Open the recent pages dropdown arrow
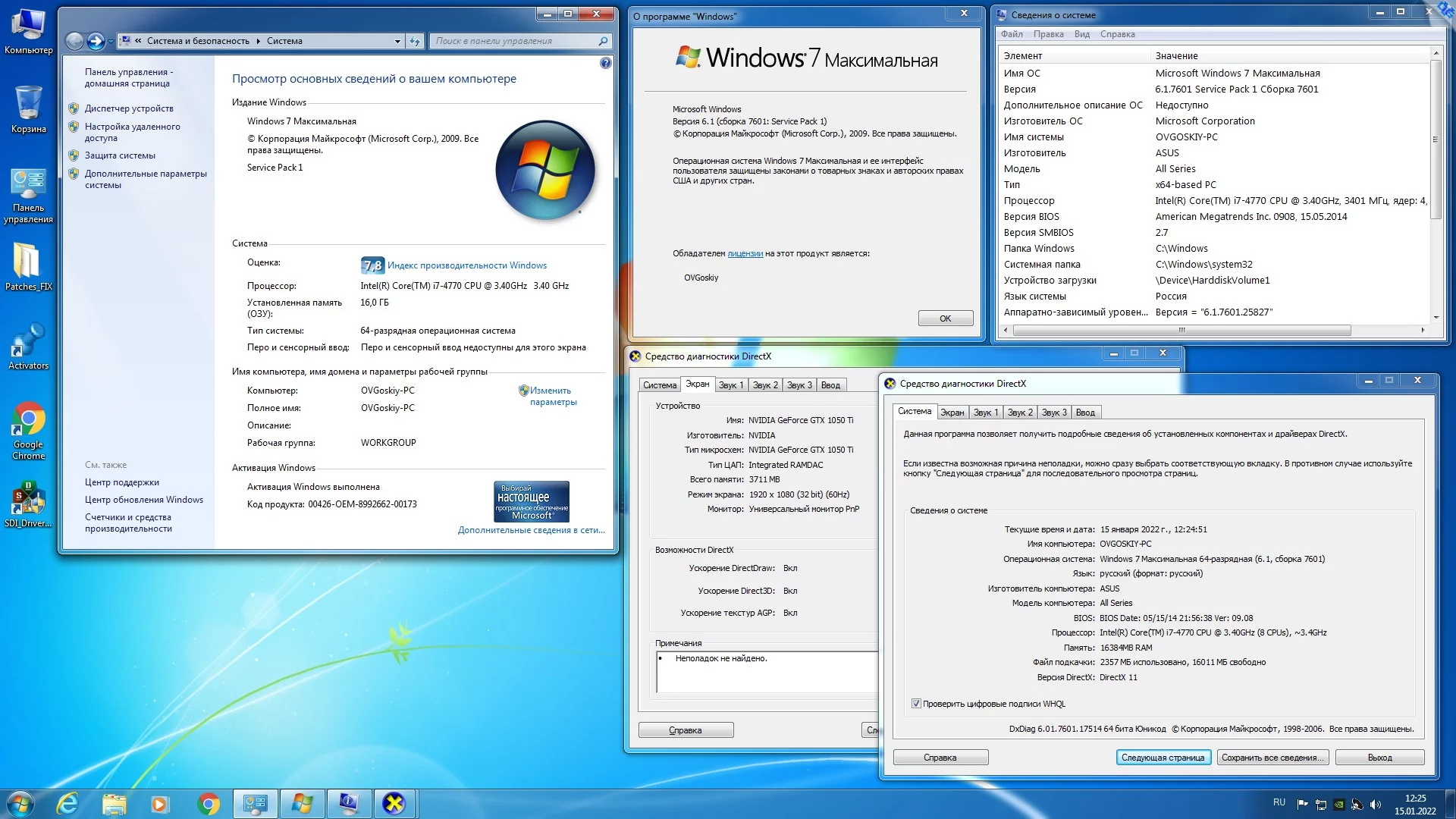 pyautogui.click(x=111, y=41)
